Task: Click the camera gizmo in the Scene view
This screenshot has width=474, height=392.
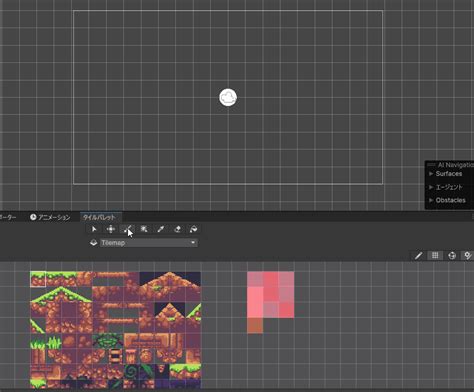Action: pos(228,97)
